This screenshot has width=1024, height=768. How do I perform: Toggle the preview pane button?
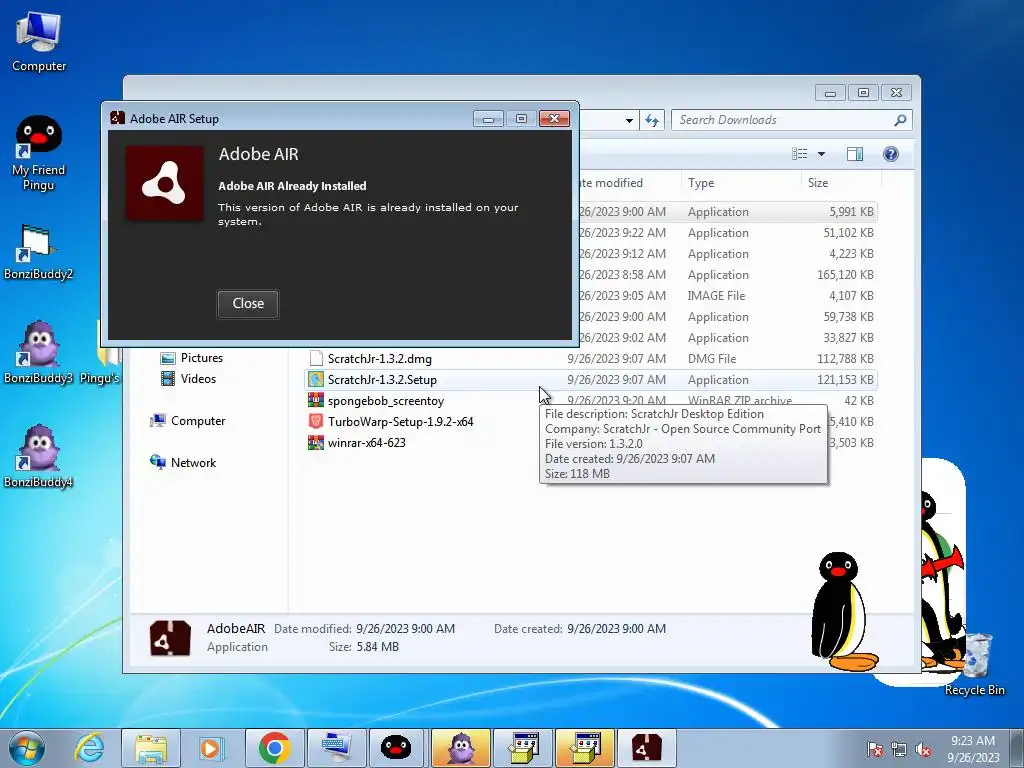855,154
